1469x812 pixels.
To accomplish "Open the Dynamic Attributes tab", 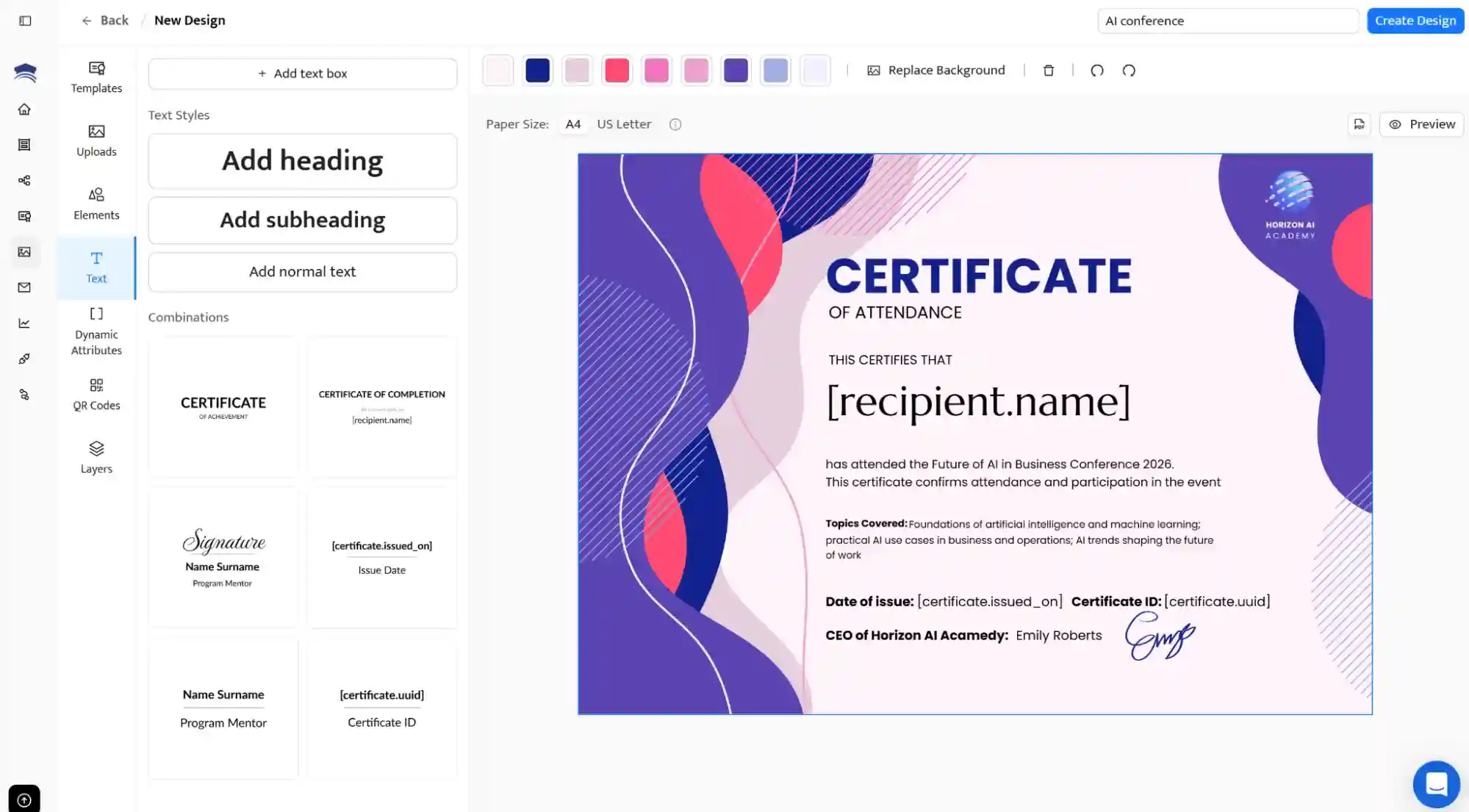I will [96, 331].
